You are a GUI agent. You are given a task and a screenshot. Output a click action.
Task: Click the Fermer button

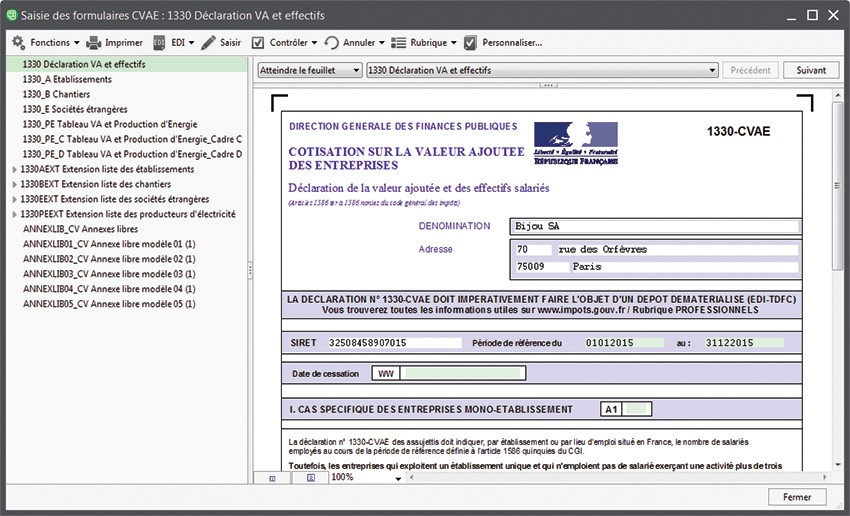click(797, 497)
